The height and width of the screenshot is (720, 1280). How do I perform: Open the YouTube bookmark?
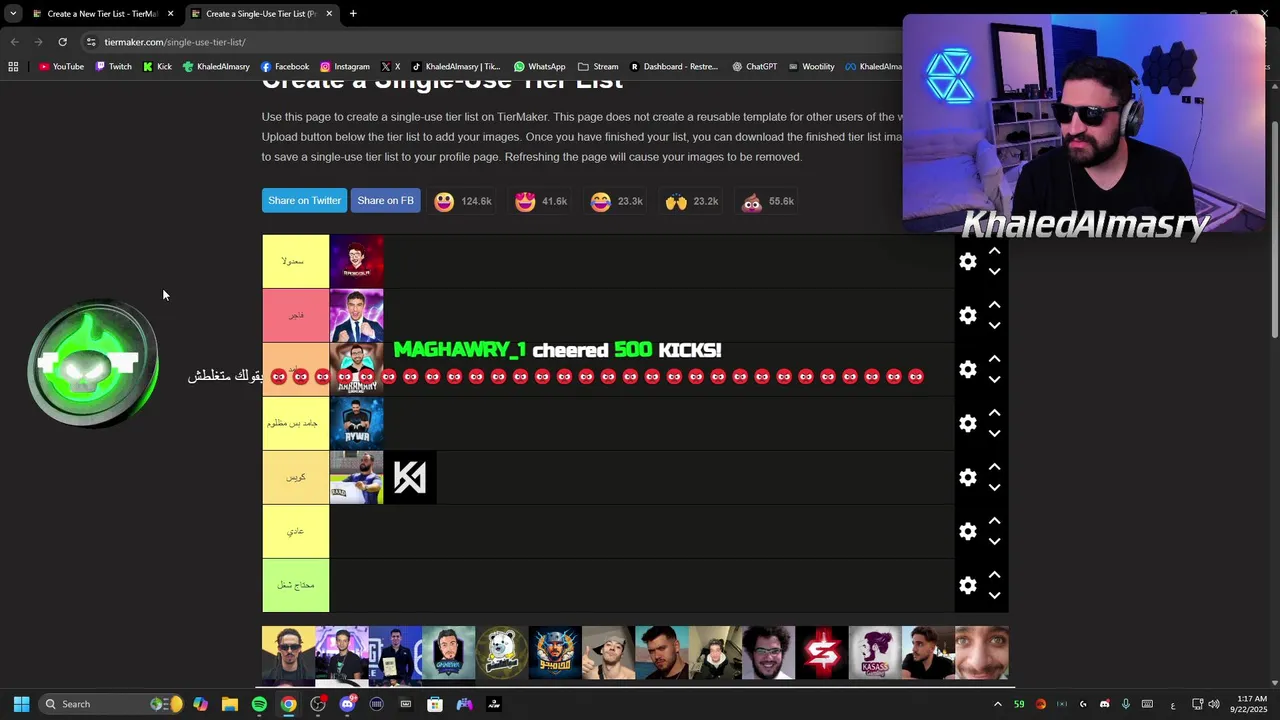pos(61,67)
